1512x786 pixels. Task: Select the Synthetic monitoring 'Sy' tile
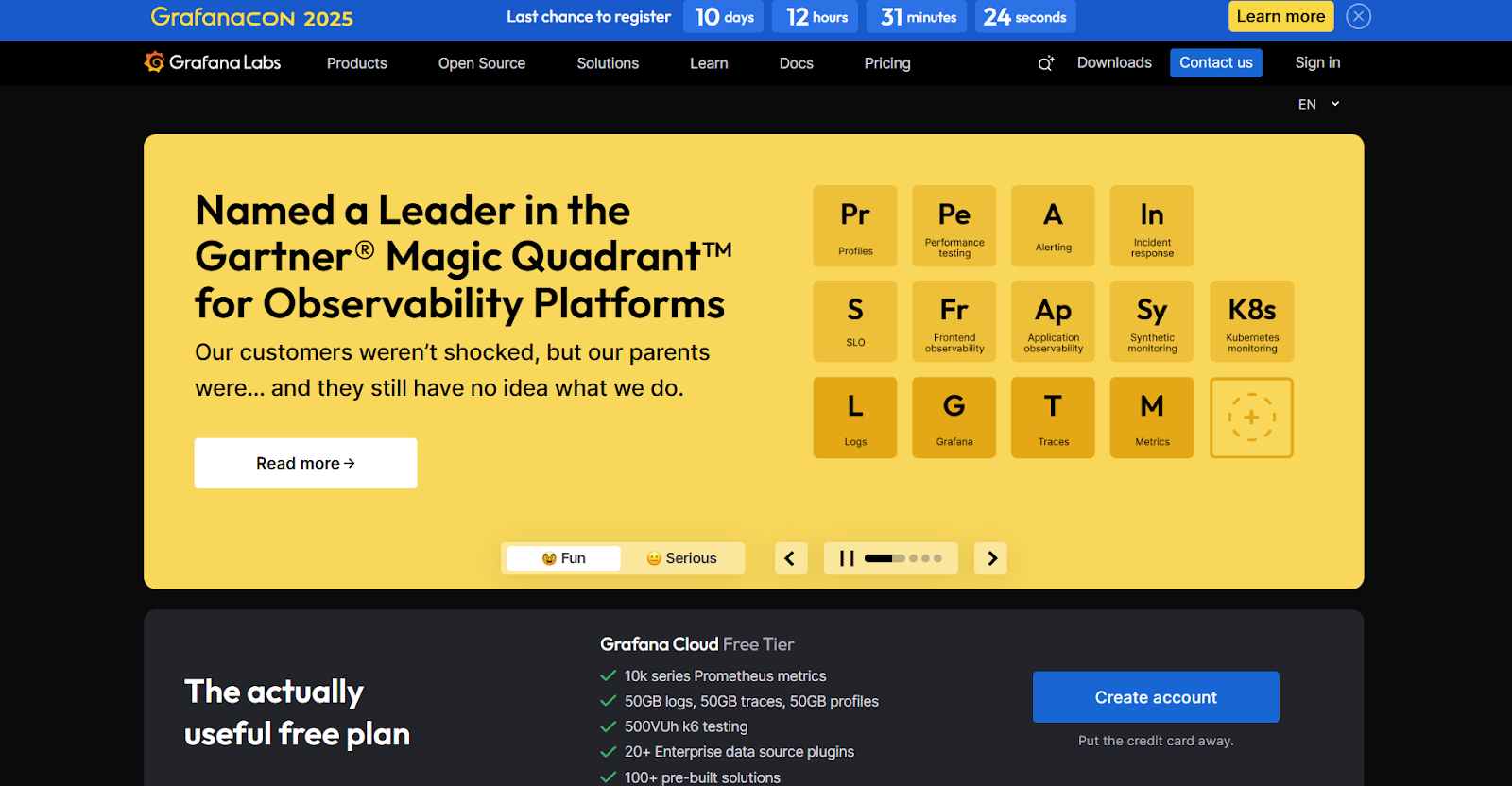pyautogui.click(x=1152, y=321)
